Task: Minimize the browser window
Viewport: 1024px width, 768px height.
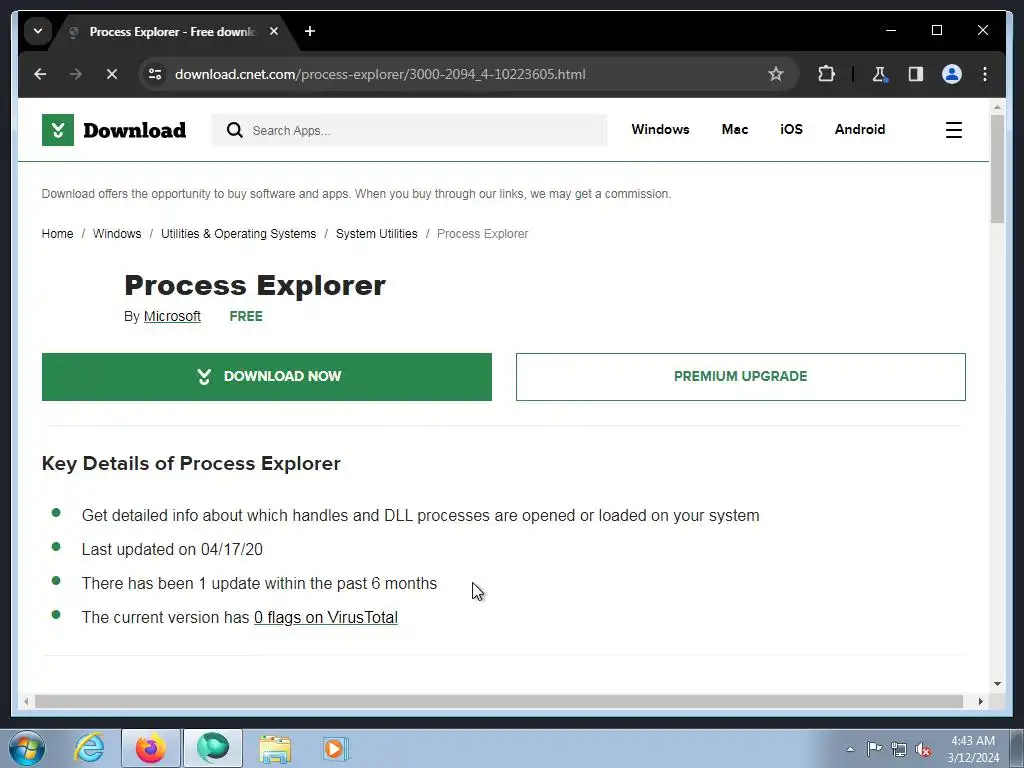Action: 891,30
